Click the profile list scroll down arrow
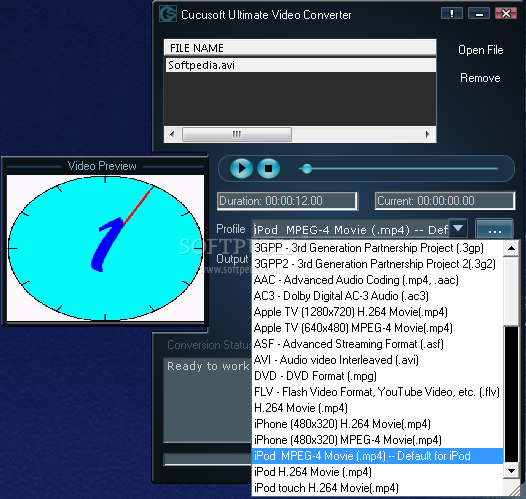This screenshot has height=499, width=526. coord(511,471)
